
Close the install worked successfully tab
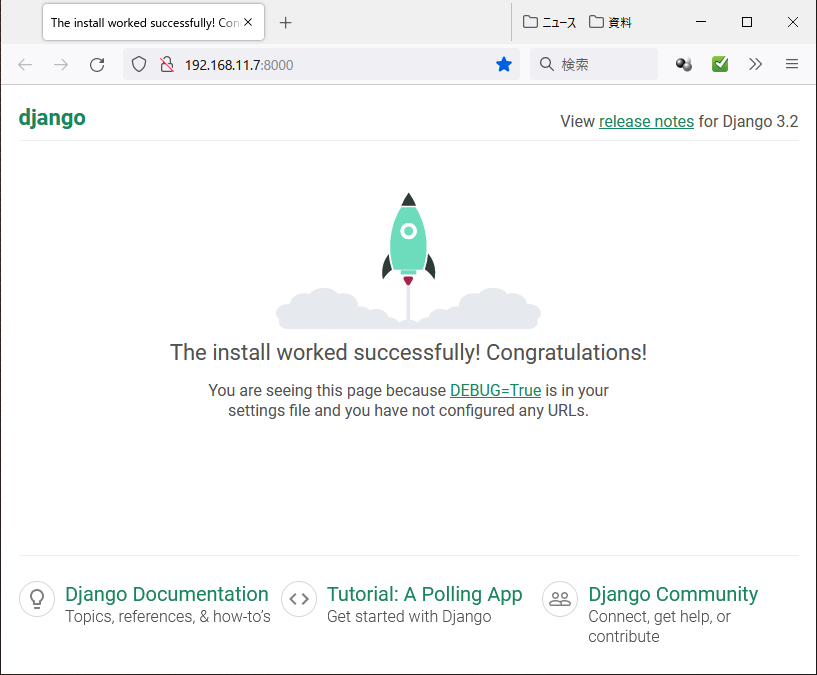click(x=248, y=22)
